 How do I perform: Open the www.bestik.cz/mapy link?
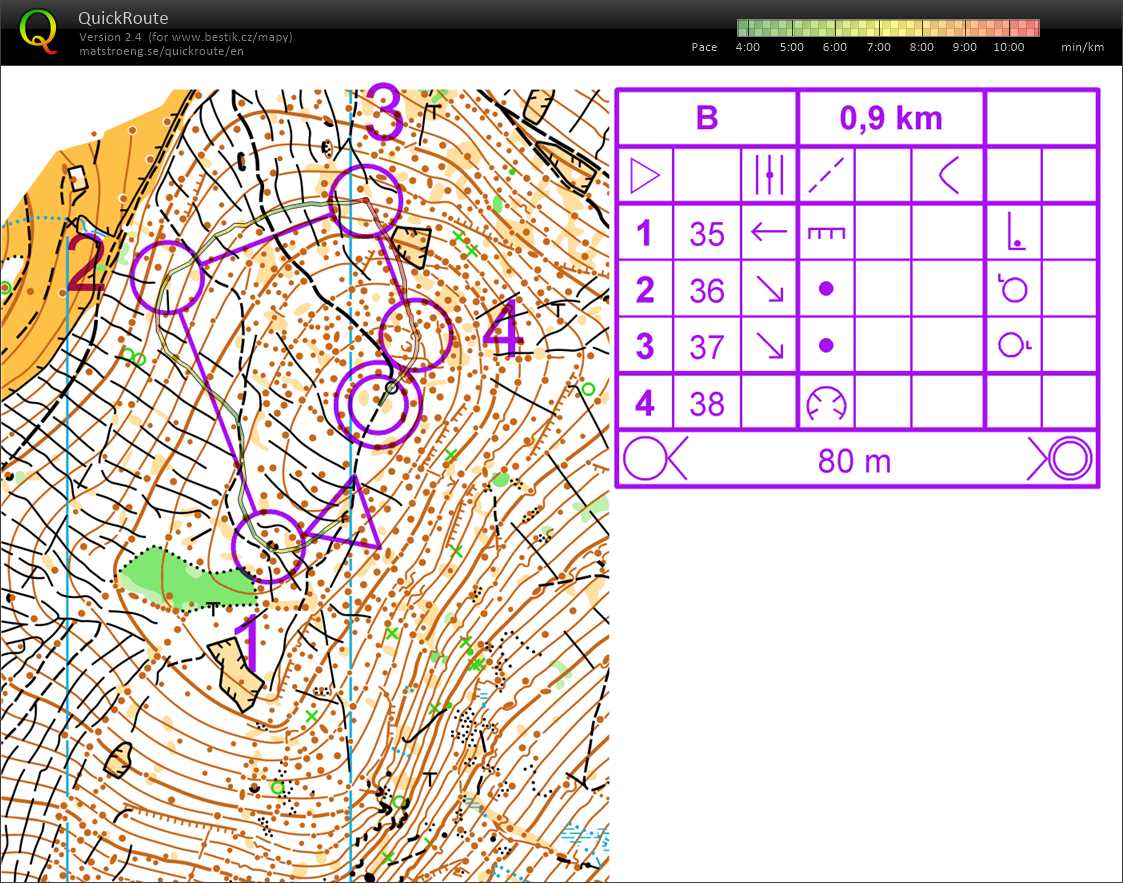(231, 37)
